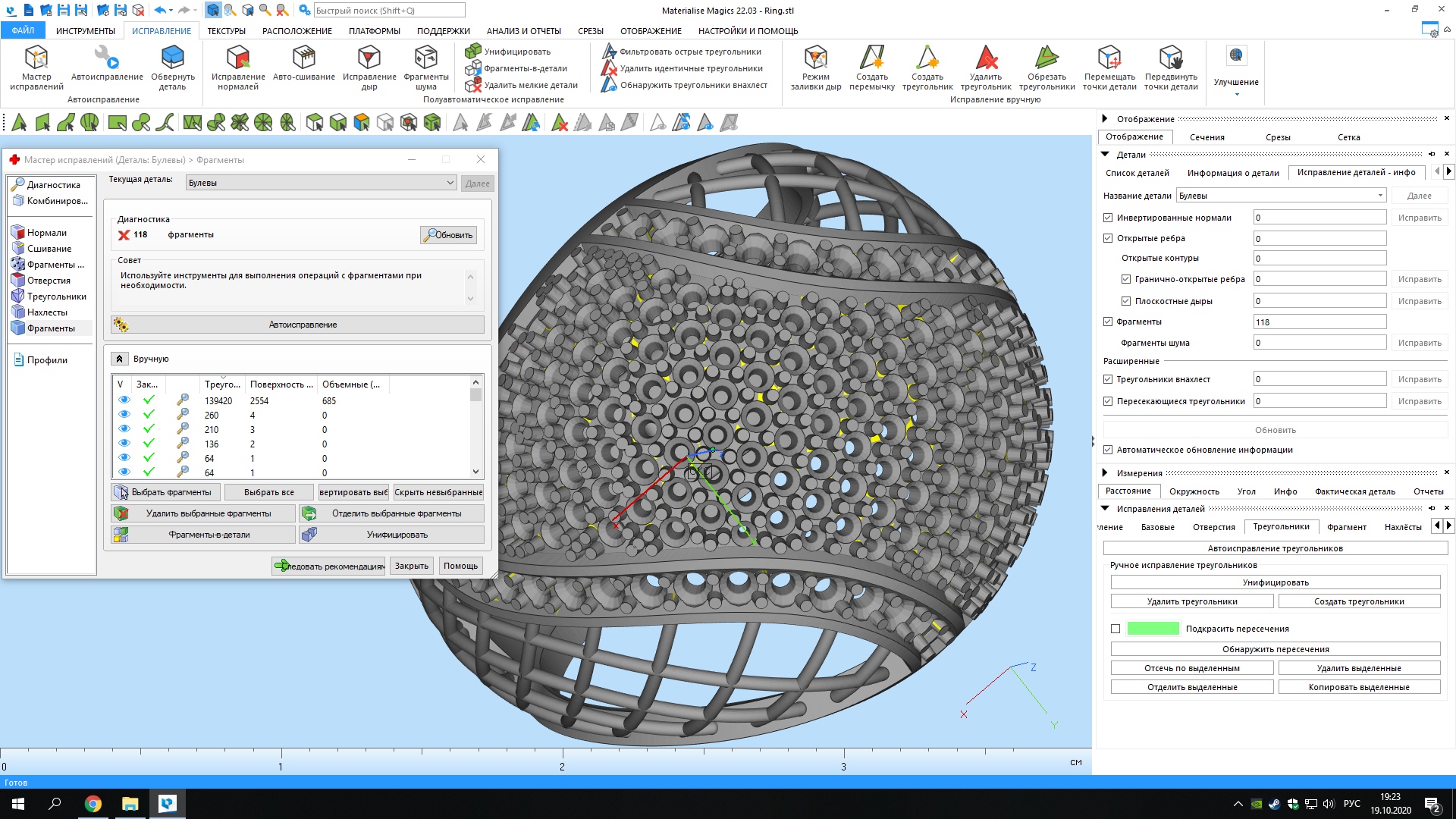Open the Название детали dropdown
Image resolution: width=1456 pixels, height=819 pixels.
[x=1379, y=196]
